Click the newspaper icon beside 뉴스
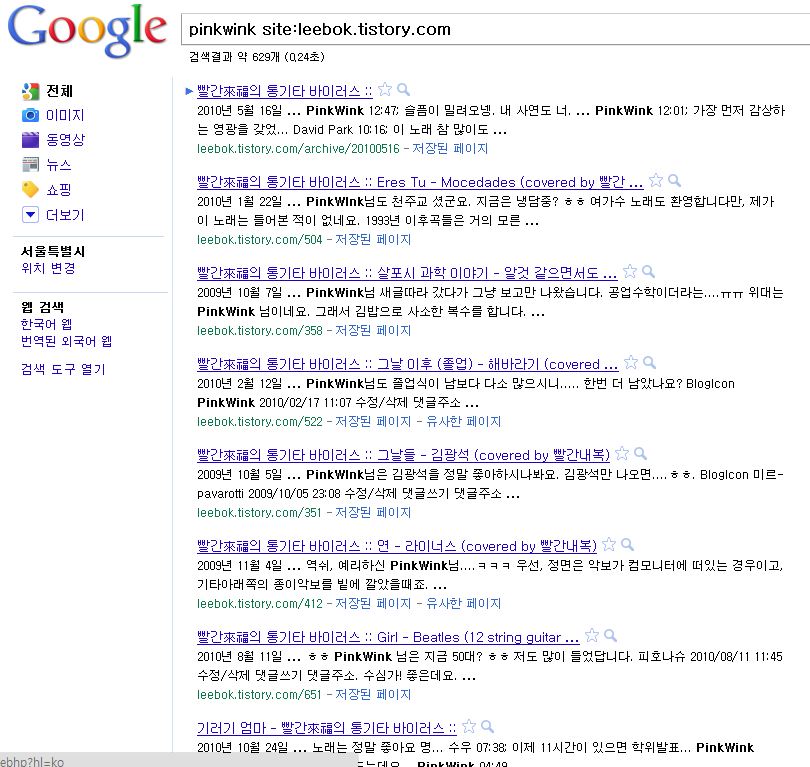810x767 pixels. coord(30,165)
